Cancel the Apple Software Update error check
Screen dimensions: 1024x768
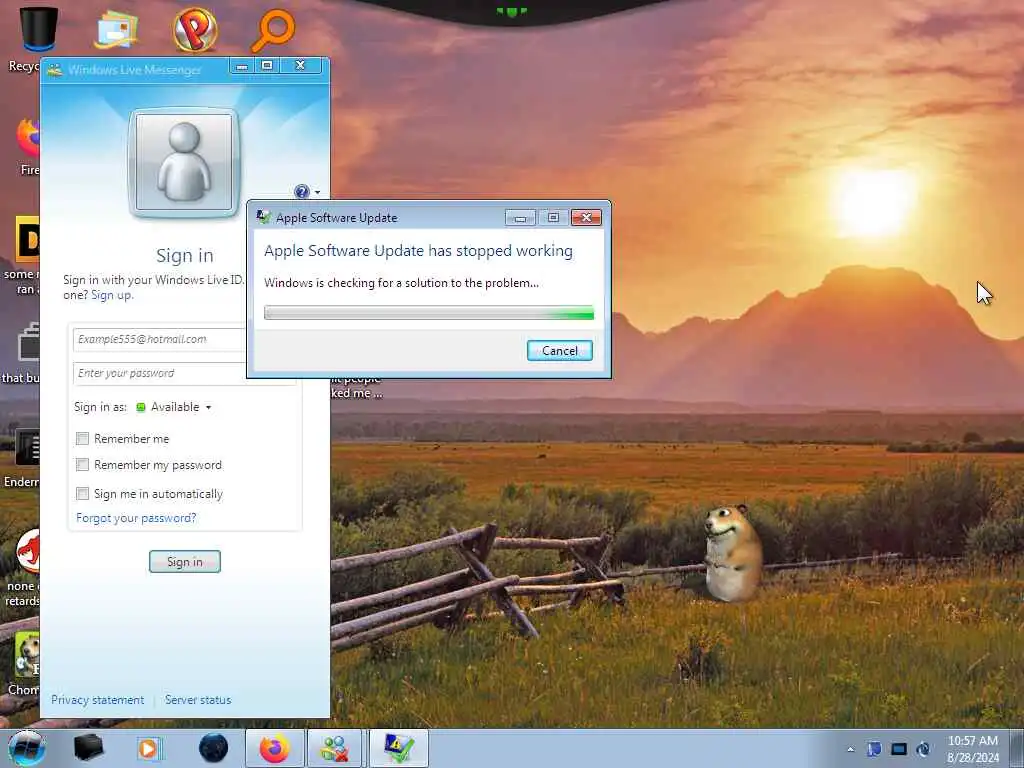560,351
